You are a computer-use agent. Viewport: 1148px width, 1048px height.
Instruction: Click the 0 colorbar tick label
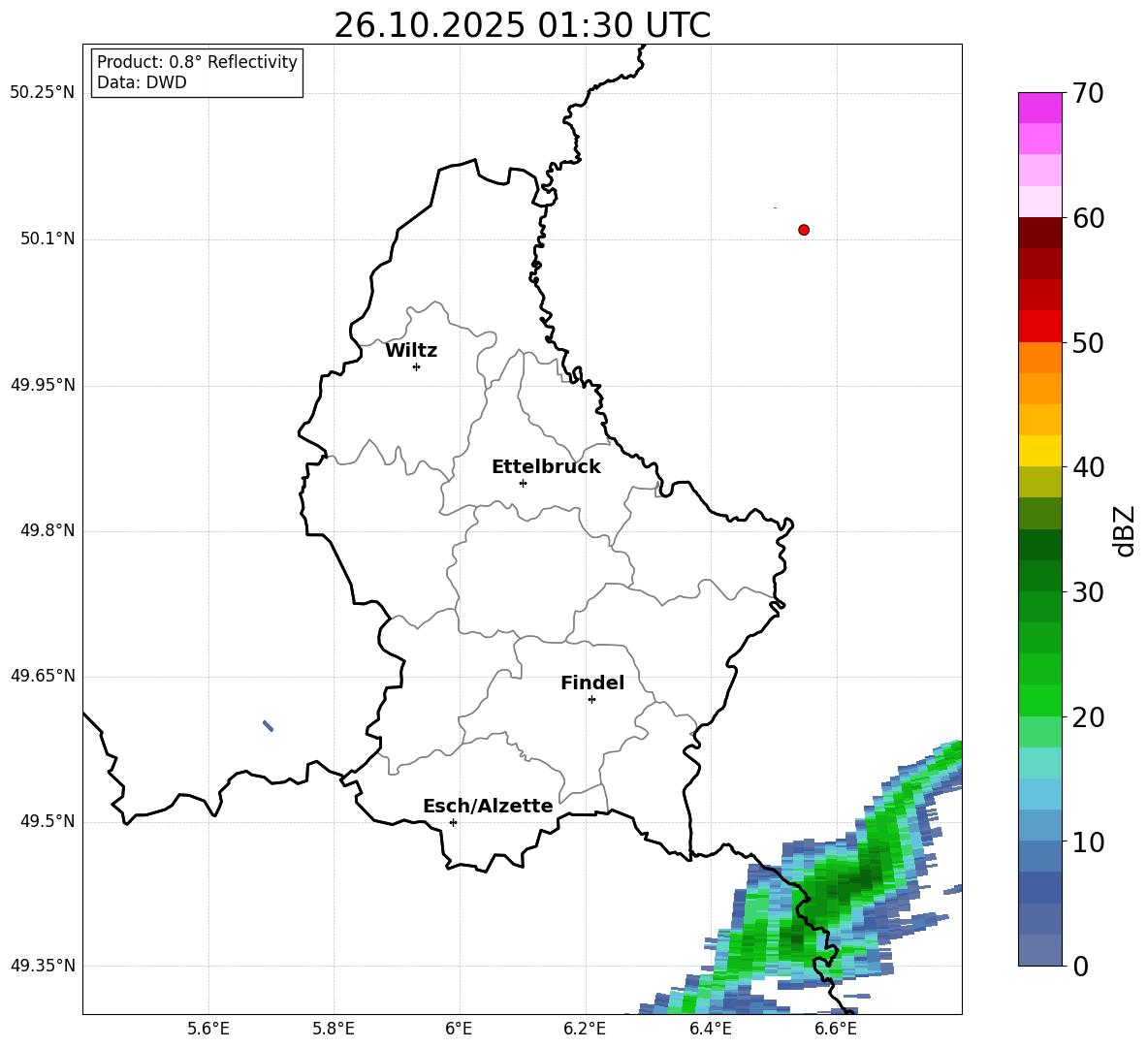tap(1080, 967)
